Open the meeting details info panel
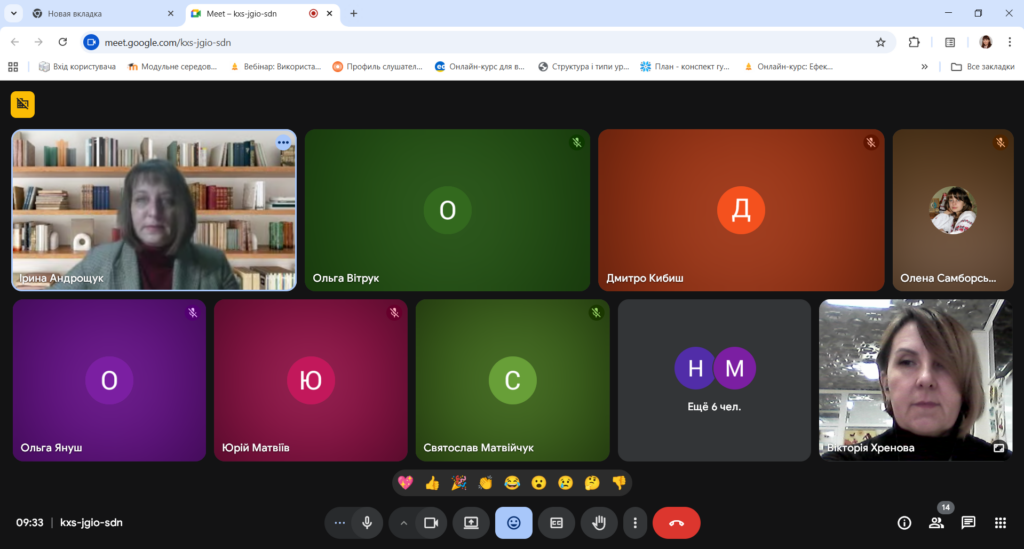The image size is (1024, 549). coord(904,522)
